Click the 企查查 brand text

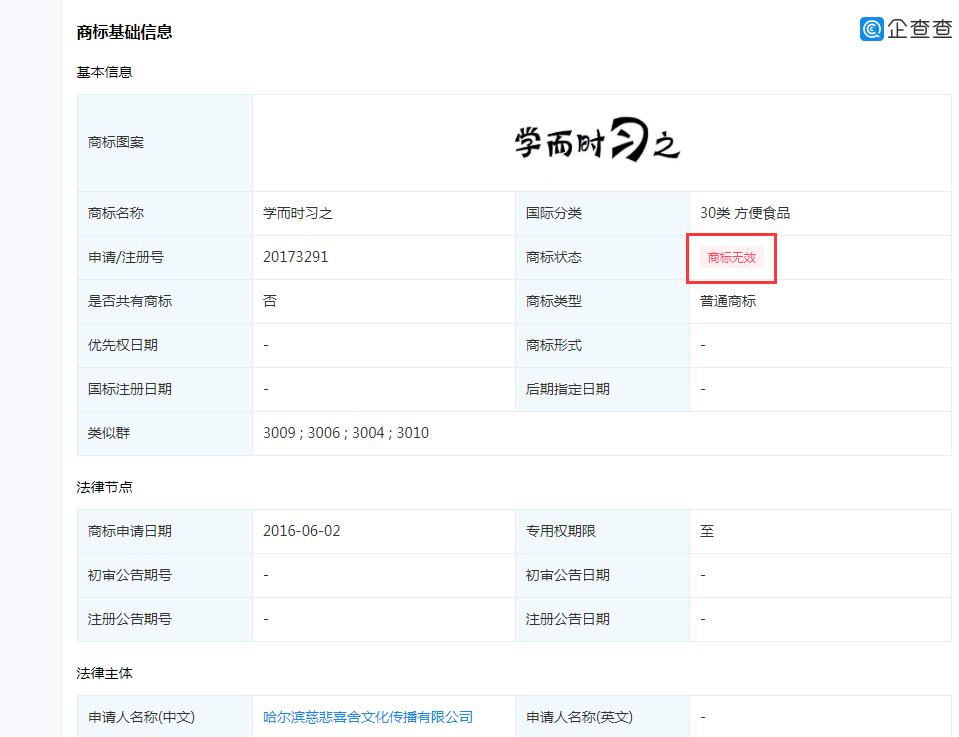coord(919,29)
